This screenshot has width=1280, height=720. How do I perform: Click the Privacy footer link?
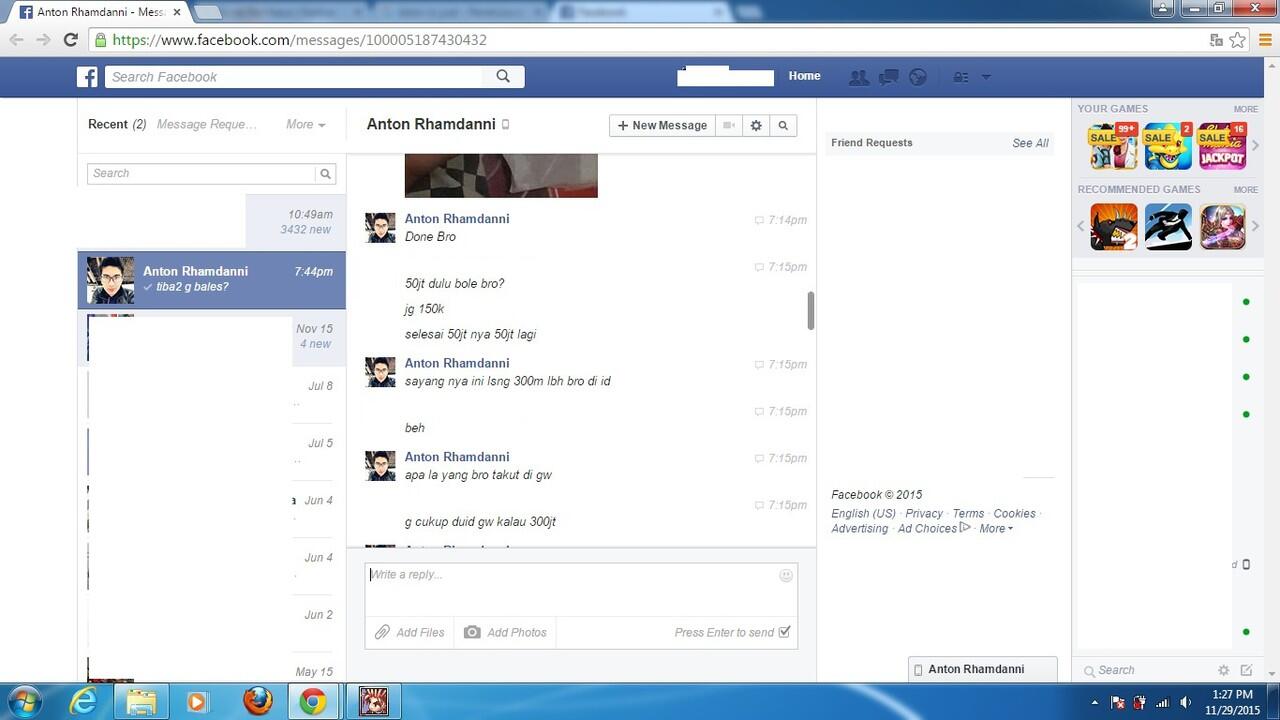click(924, 514)
